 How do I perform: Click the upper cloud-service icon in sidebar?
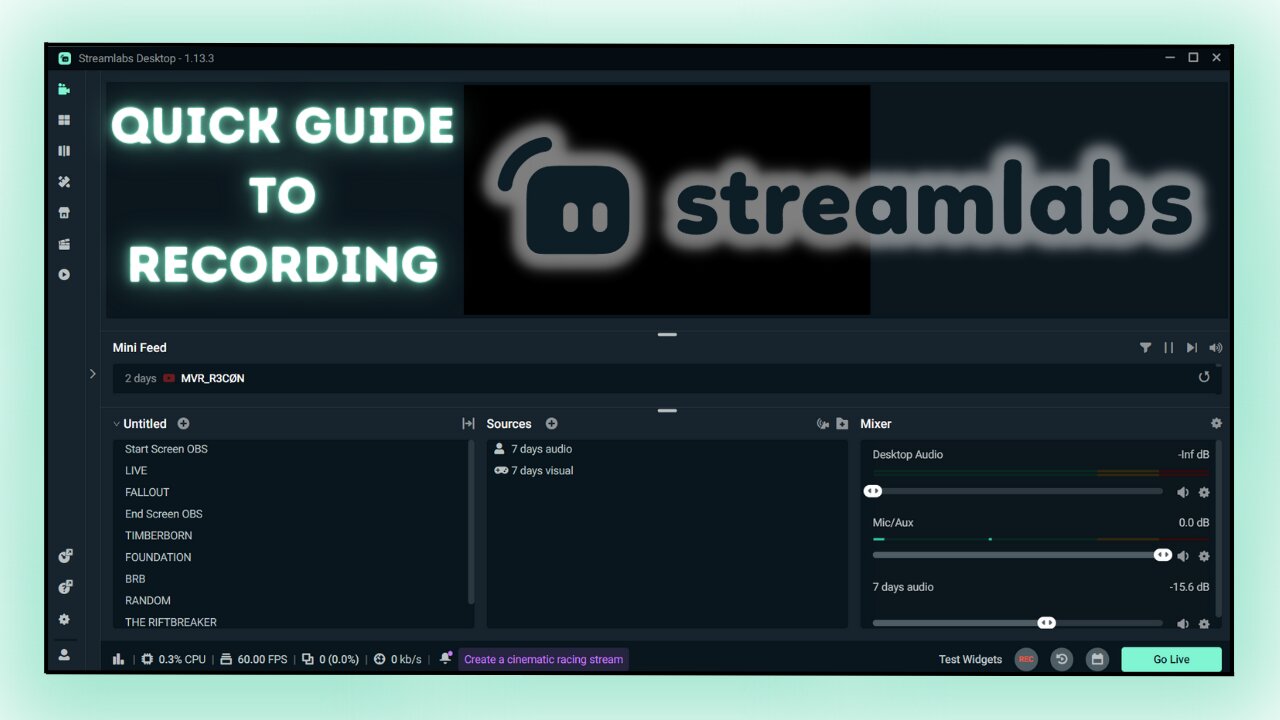click(64, 556)
